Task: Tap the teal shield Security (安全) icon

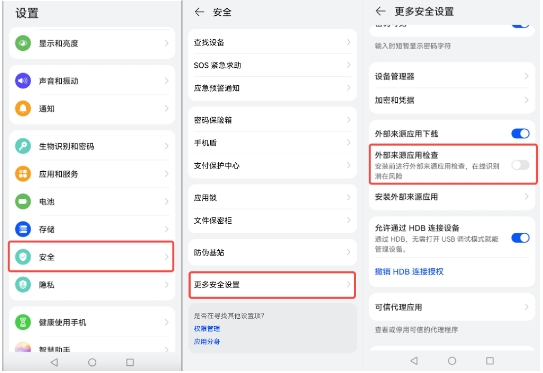Action: click(x=23, y=257)
